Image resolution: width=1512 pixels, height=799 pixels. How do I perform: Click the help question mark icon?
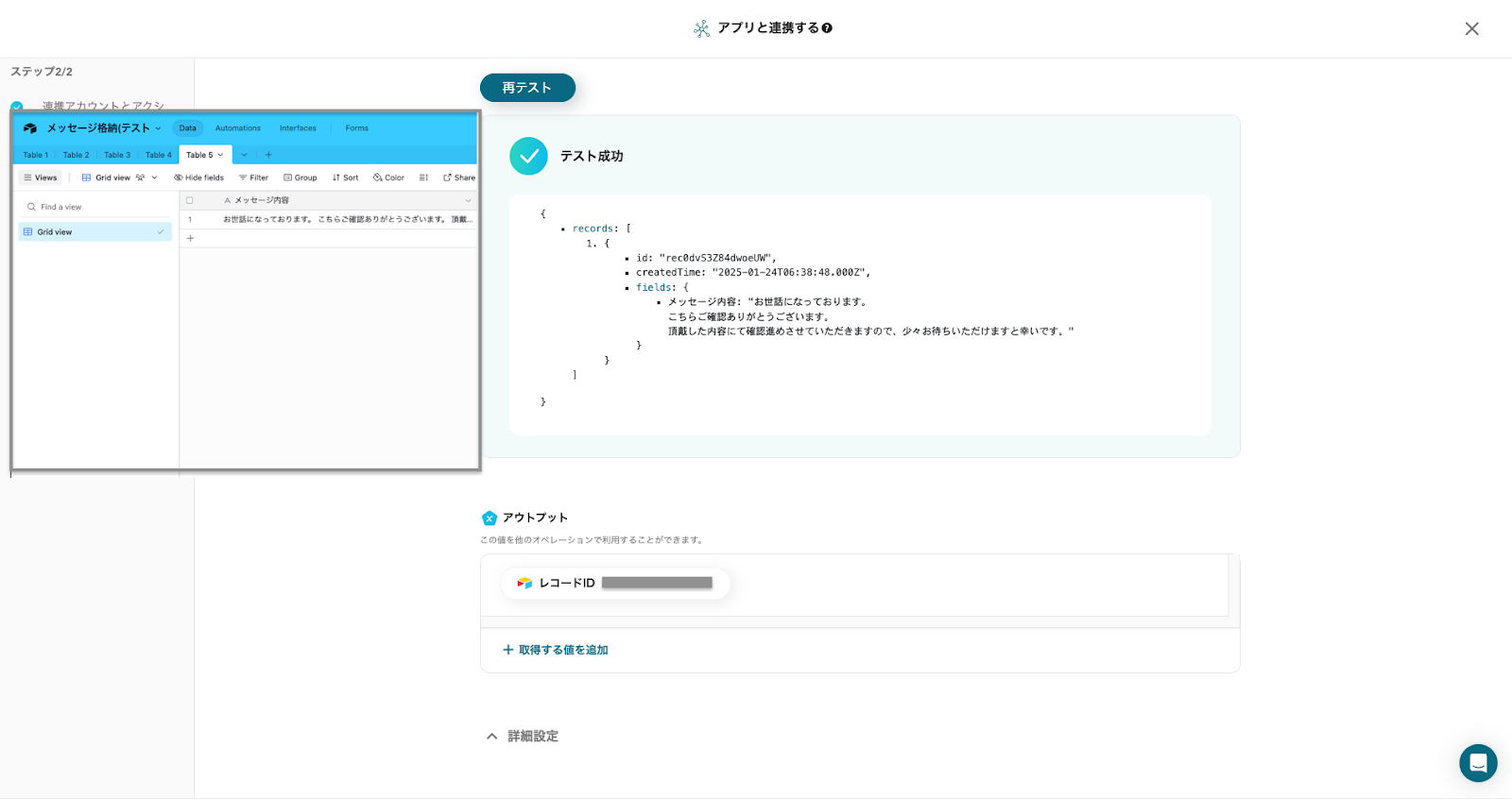tap(827, 28)
